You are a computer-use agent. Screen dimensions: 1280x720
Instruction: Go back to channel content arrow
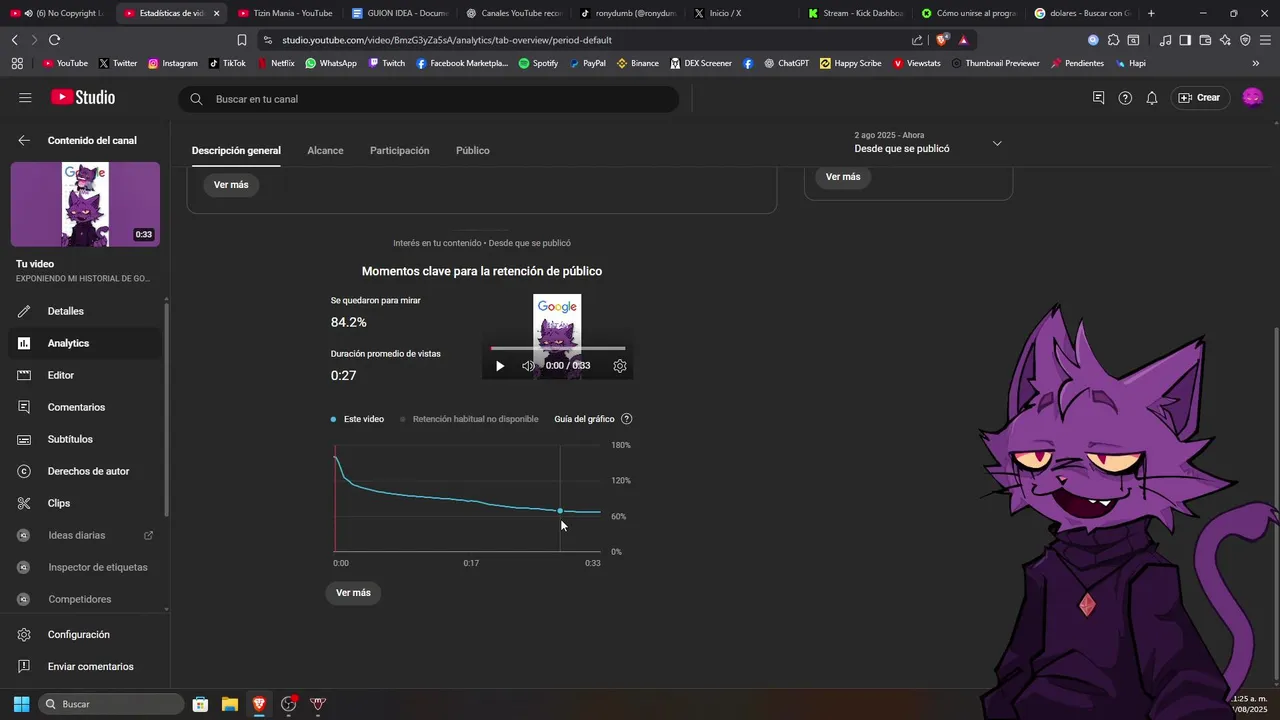click(24, 141)
